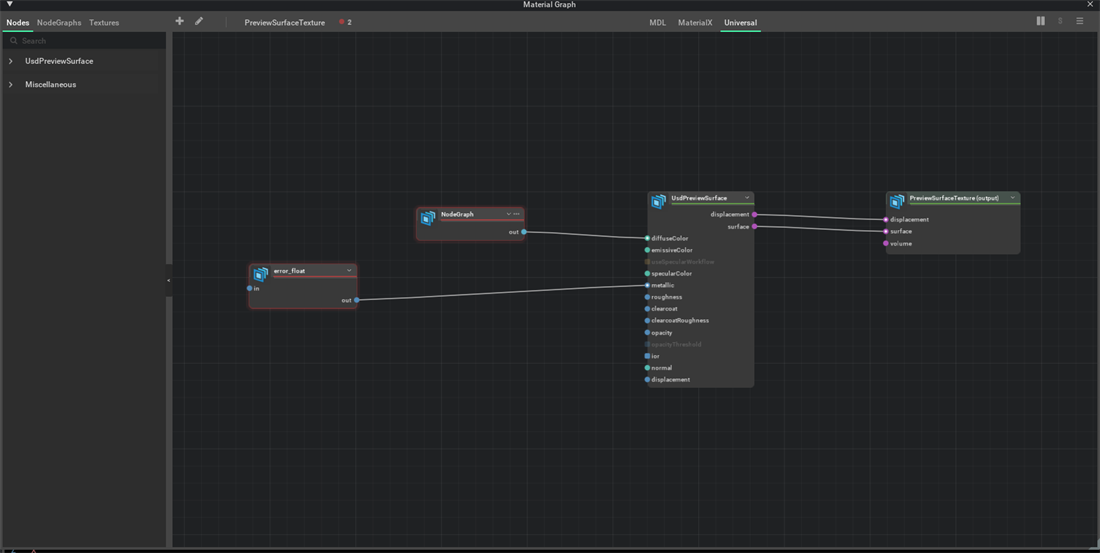Image resolution: width=1100 pixels, height=553 pixels.
Task: Open the hamburger options menu
Action: (1080, 21)
